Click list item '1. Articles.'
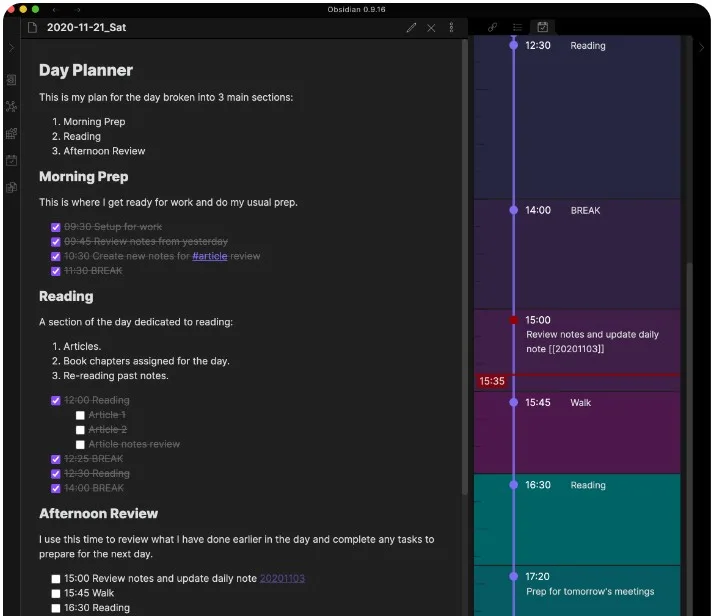 click(x=76, y=346)
